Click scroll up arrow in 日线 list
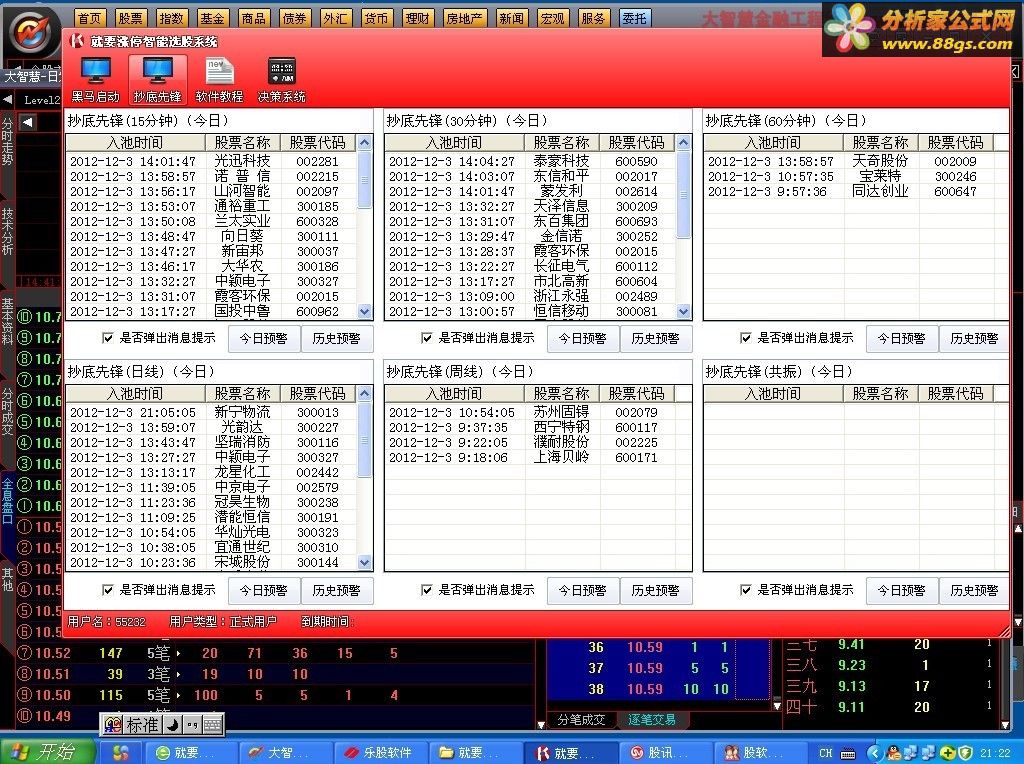Viewport: 1024px width, 764px height. tap(365, 393)
